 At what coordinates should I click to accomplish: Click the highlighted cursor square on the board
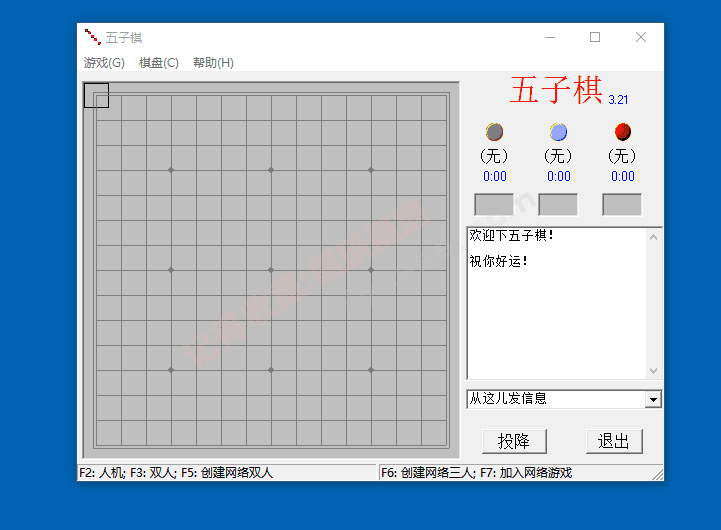point(97,96)
